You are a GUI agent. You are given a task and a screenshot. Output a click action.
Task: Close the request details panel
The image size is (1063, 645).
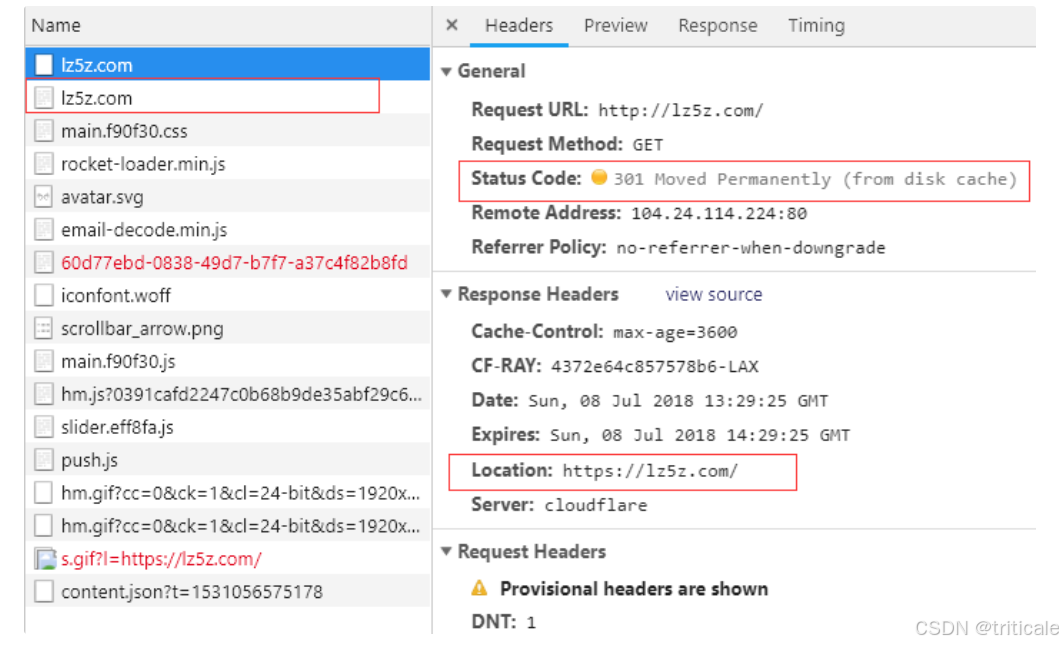pyautogui.click(x=452, y=26)
